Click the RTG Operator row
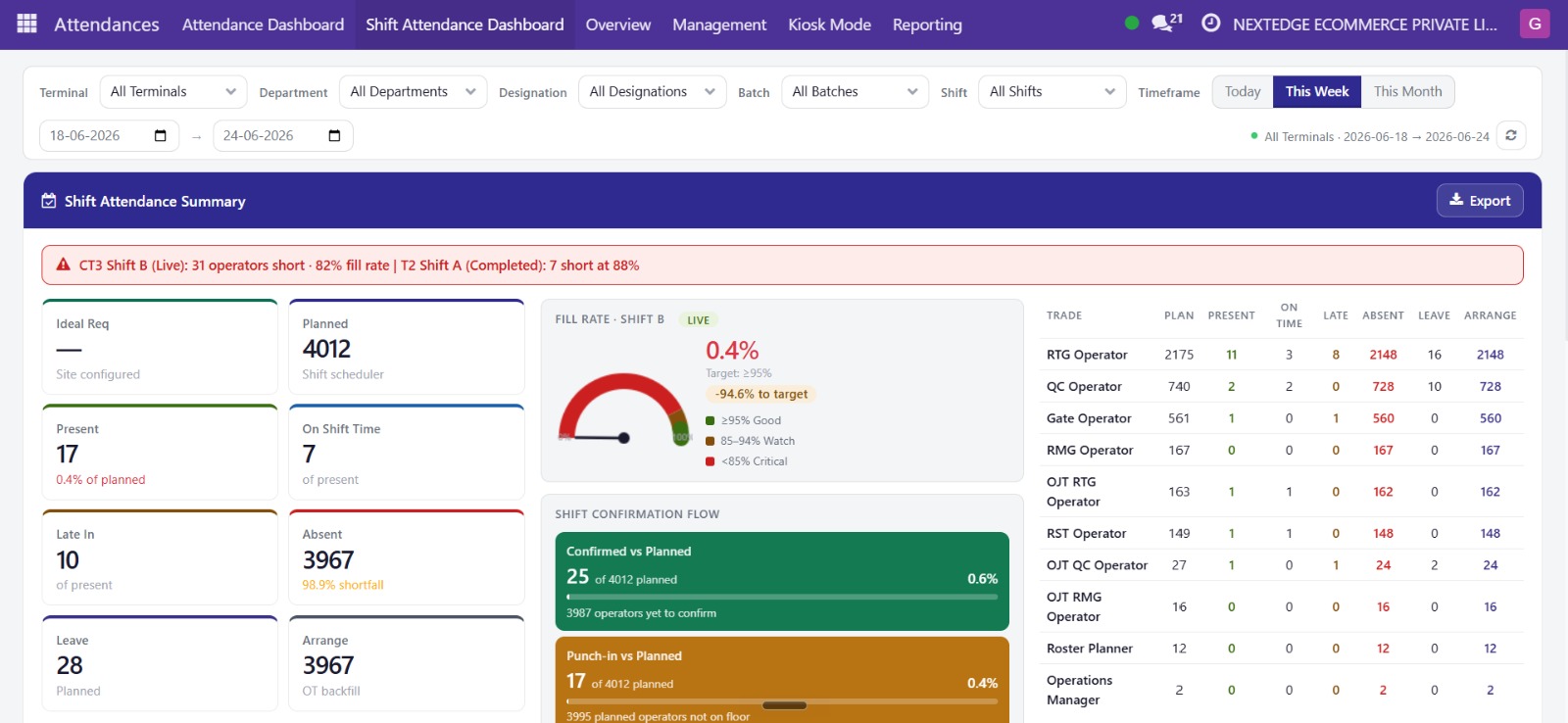Viewport: 1568px width, 723px height. point(1282,355)
